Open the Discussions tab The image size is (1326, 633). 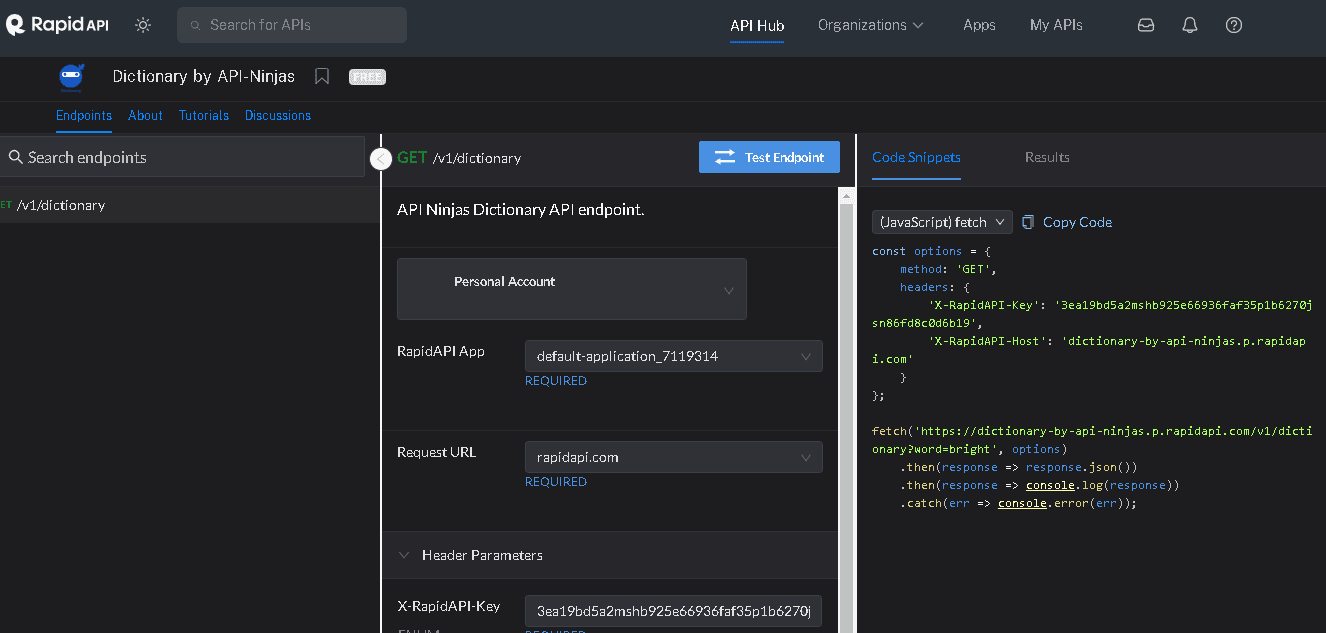coord(278,115)
